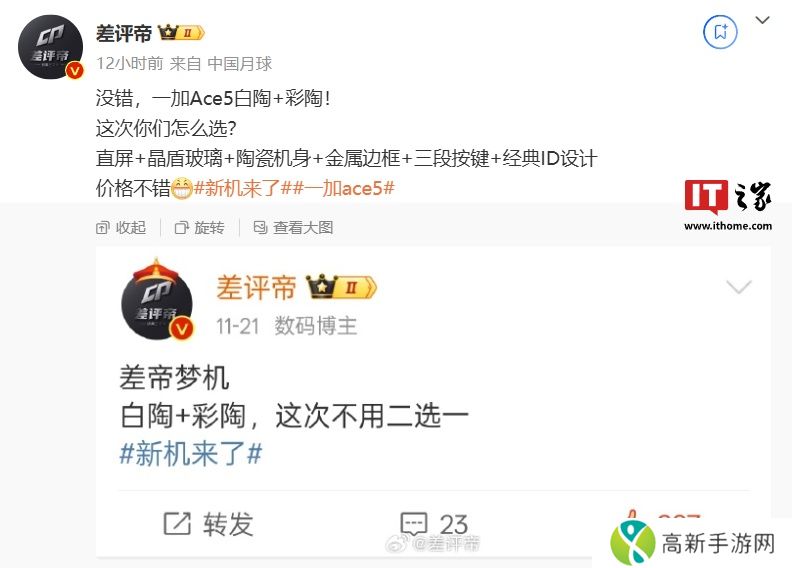Viewport: 792px width, 568px height.
Task: Click the crown membership badge beside top username
Action: tap(181, 33)
